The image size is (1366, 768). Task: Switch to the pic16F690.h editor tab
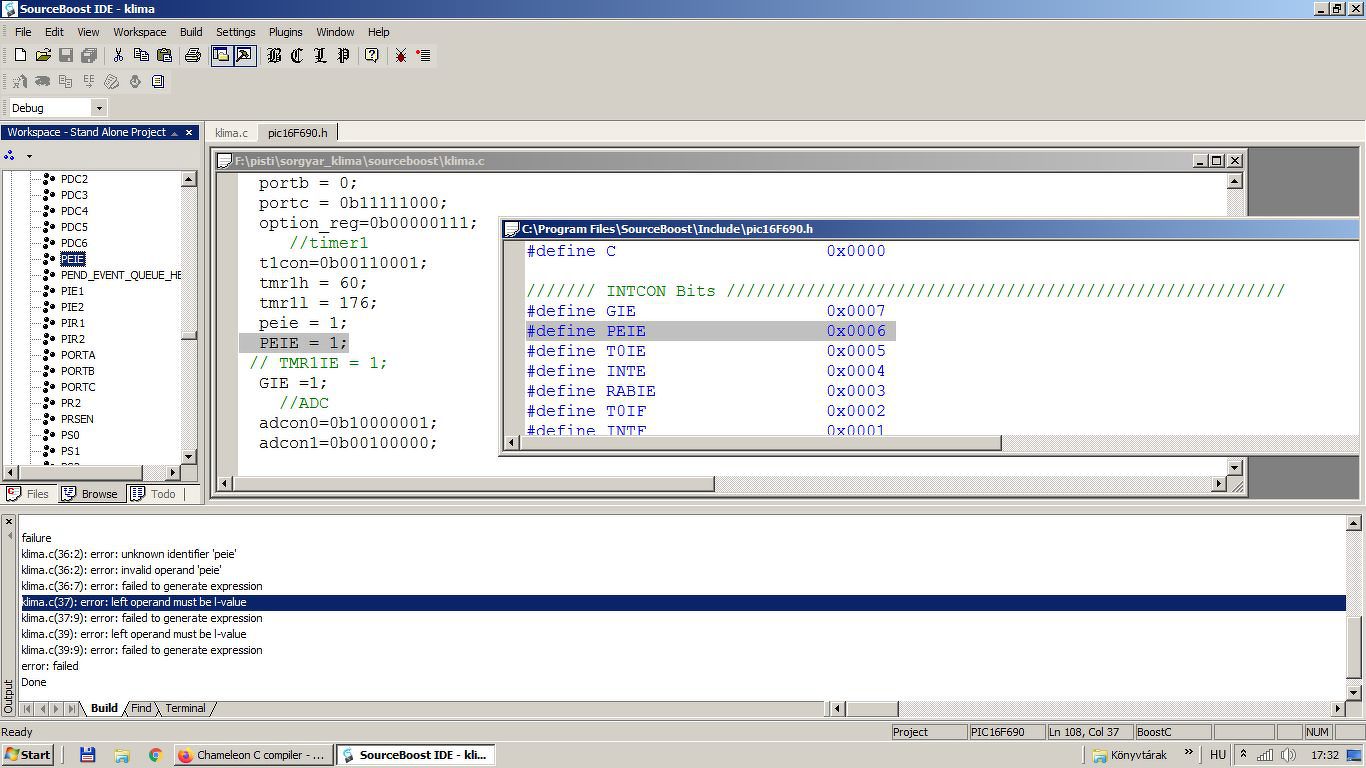[x=297, y=133]
